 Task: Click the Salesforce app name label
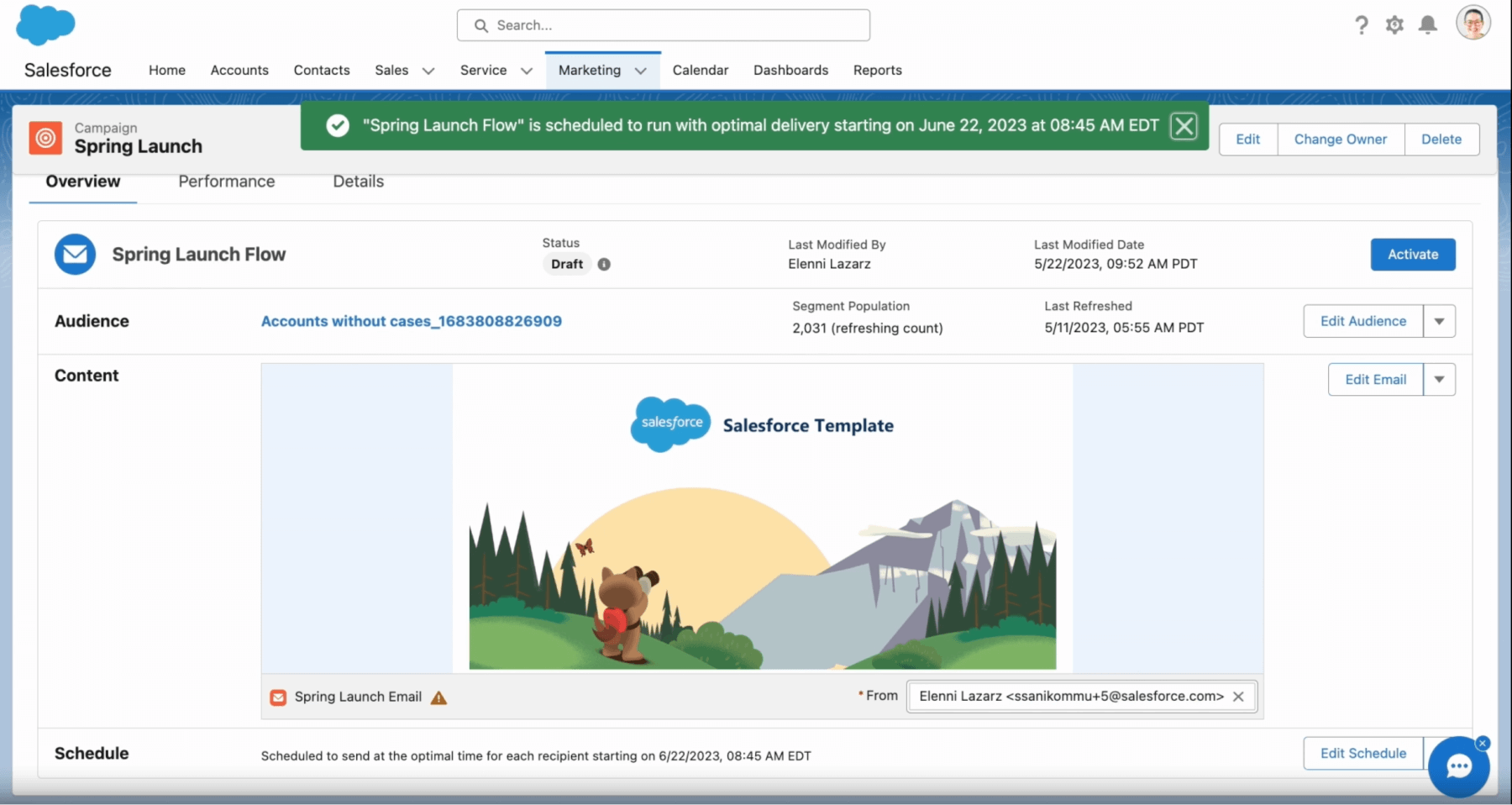pos(68,71)
